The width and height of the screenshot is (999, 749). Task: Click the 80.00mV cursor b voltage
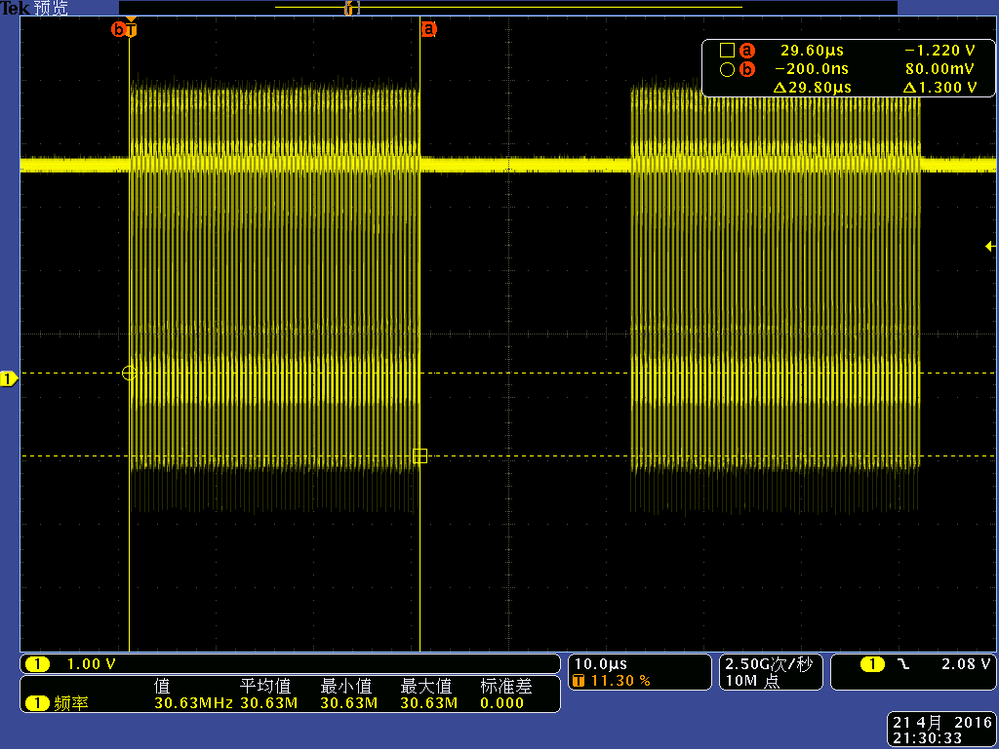tap(940, 69)
